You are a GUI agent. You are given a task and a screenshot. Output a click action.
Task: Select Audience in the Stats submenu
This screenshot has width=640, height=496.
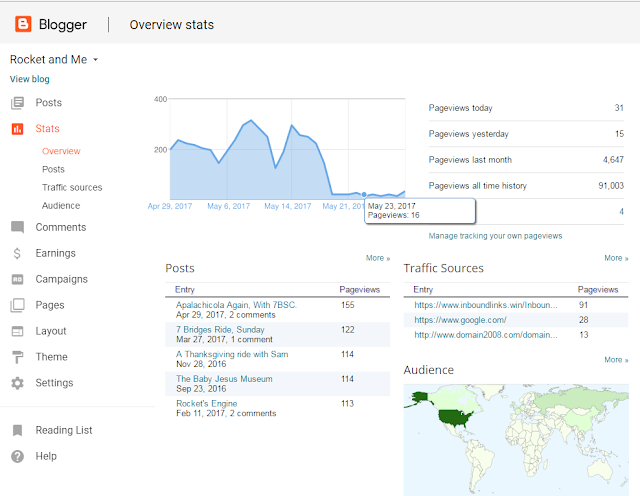(61, 206)
